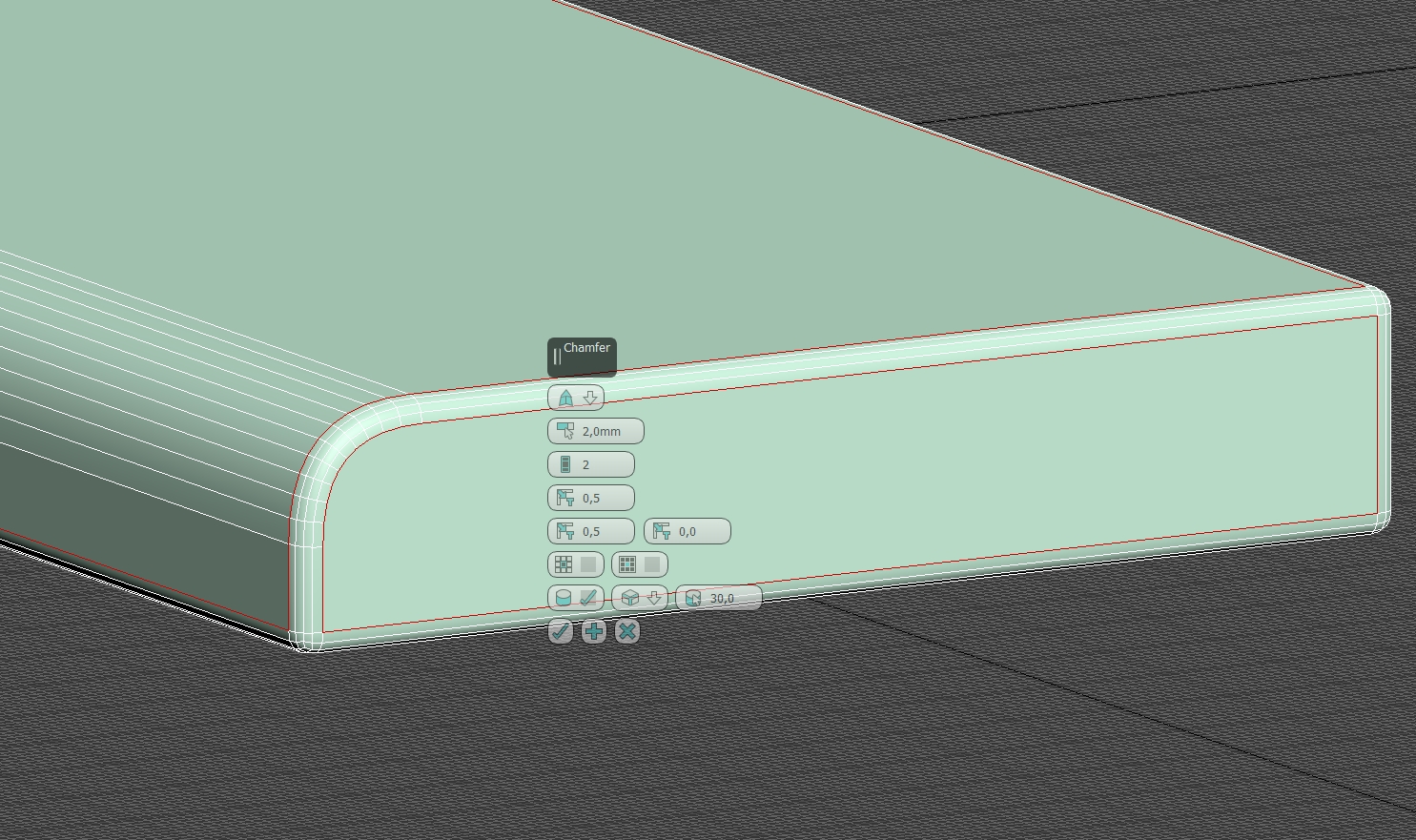Toggle the checked cylinder smoothing option
Screen dimensions: 1416x840
[x=576, y=598]
